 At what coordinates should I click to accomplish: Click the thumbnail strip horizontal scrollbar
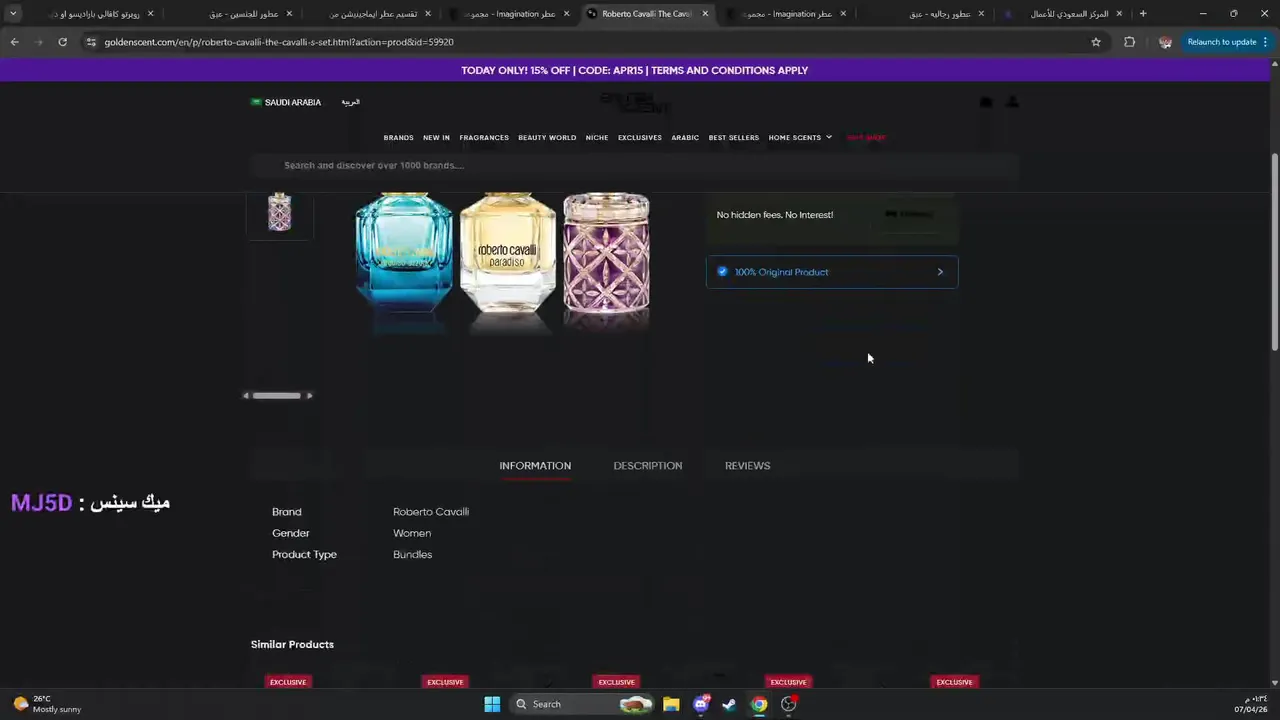(x=277, y=395)
